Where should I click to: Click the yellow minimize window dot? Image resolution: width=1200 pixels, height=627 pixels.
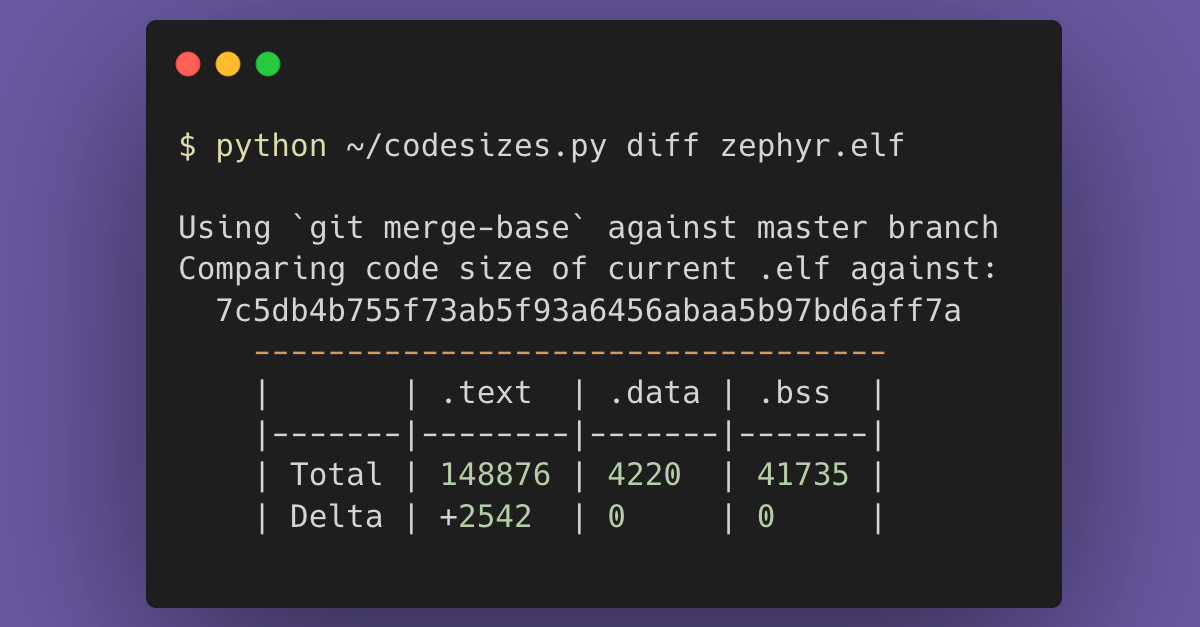[228, 64]
